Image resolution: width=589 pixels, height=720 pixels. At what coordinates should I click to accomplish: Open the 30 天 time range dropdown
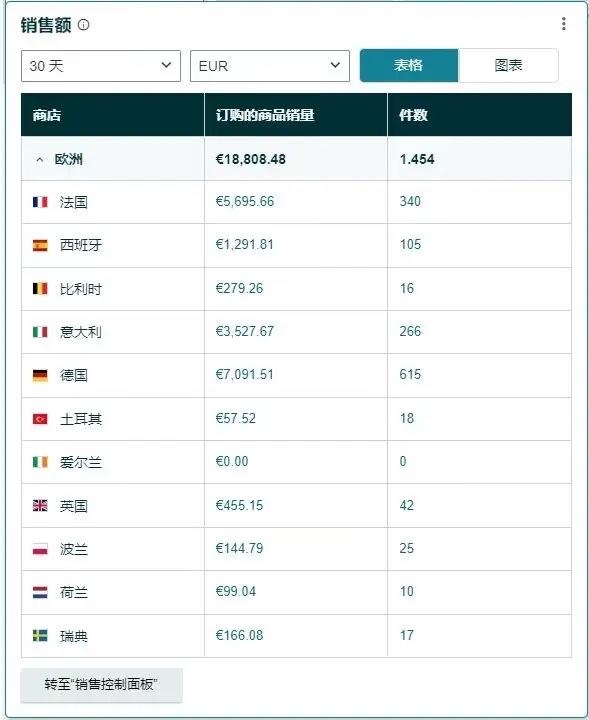pyautogui.click(x=101, y=66)
